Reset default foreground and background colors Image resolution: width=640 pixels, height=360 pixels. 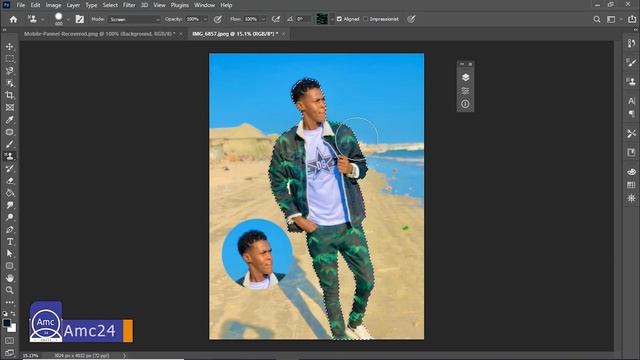(5, 313)
